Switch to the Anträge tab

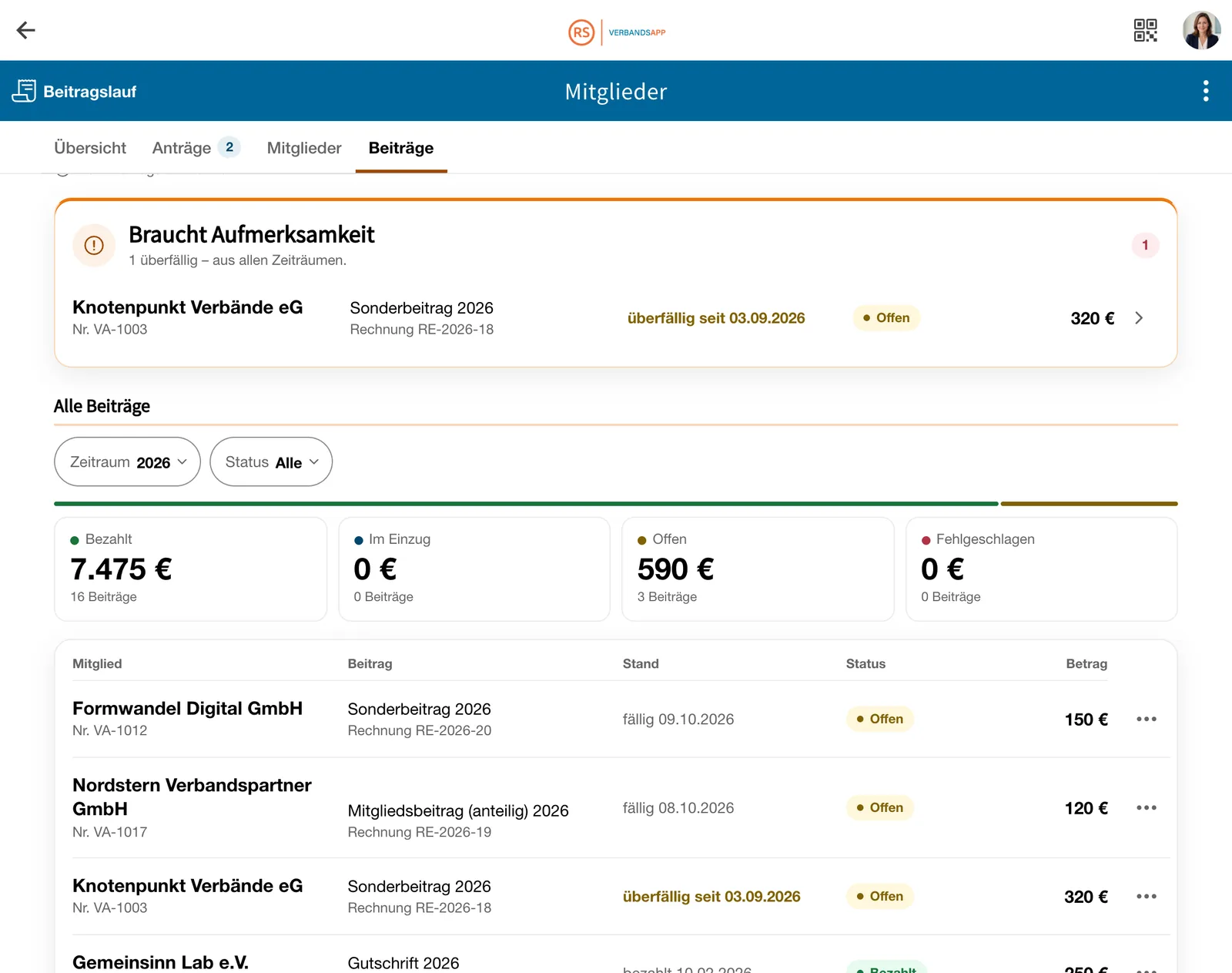[x=196, y=148]
